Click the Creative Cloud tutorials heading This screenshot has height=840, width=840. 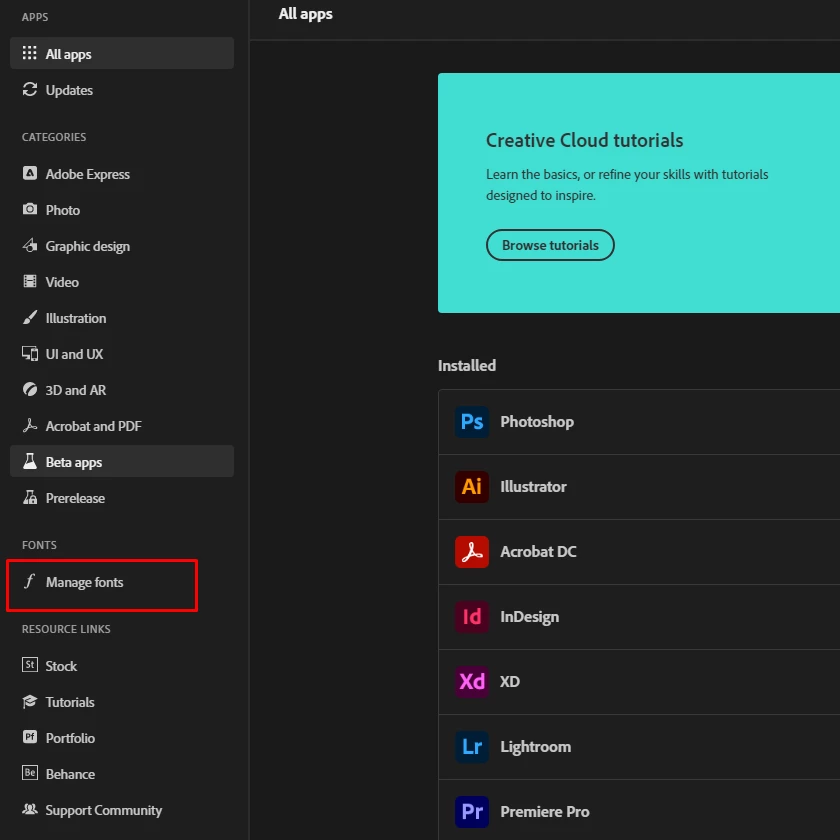coord(584,140)
